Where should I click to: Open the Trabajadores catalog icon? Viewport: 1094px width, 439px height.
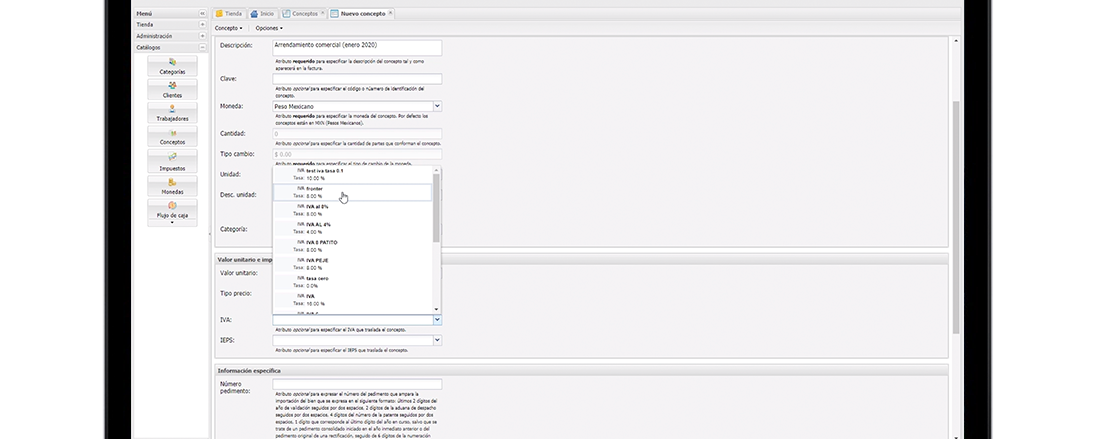172,113
